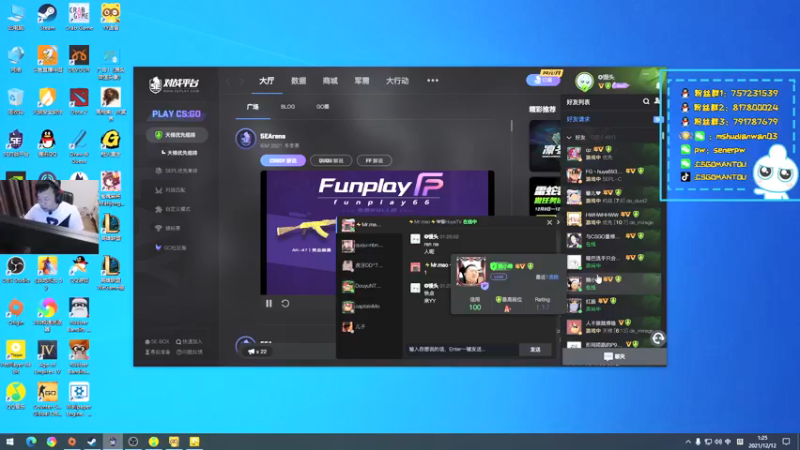
Task: Open the Tencent QQ penguin shortcut
Action: (x=47, y=143)
